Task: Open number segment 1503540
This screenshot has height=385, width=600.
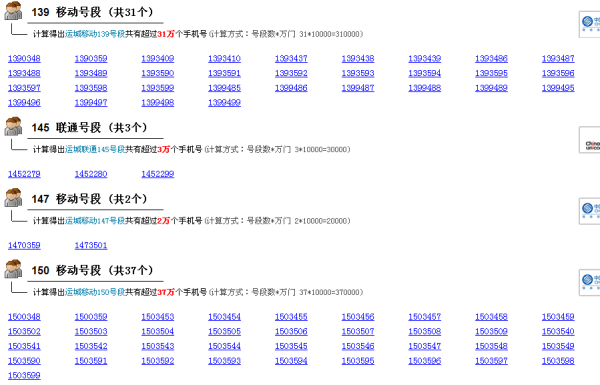Action: [x=558, y=331]
